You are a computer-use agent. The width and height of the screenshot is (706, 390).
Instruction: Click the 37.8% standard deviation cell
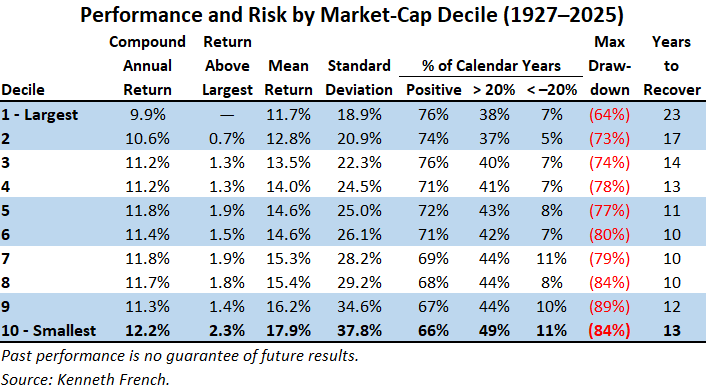[359, 331]
